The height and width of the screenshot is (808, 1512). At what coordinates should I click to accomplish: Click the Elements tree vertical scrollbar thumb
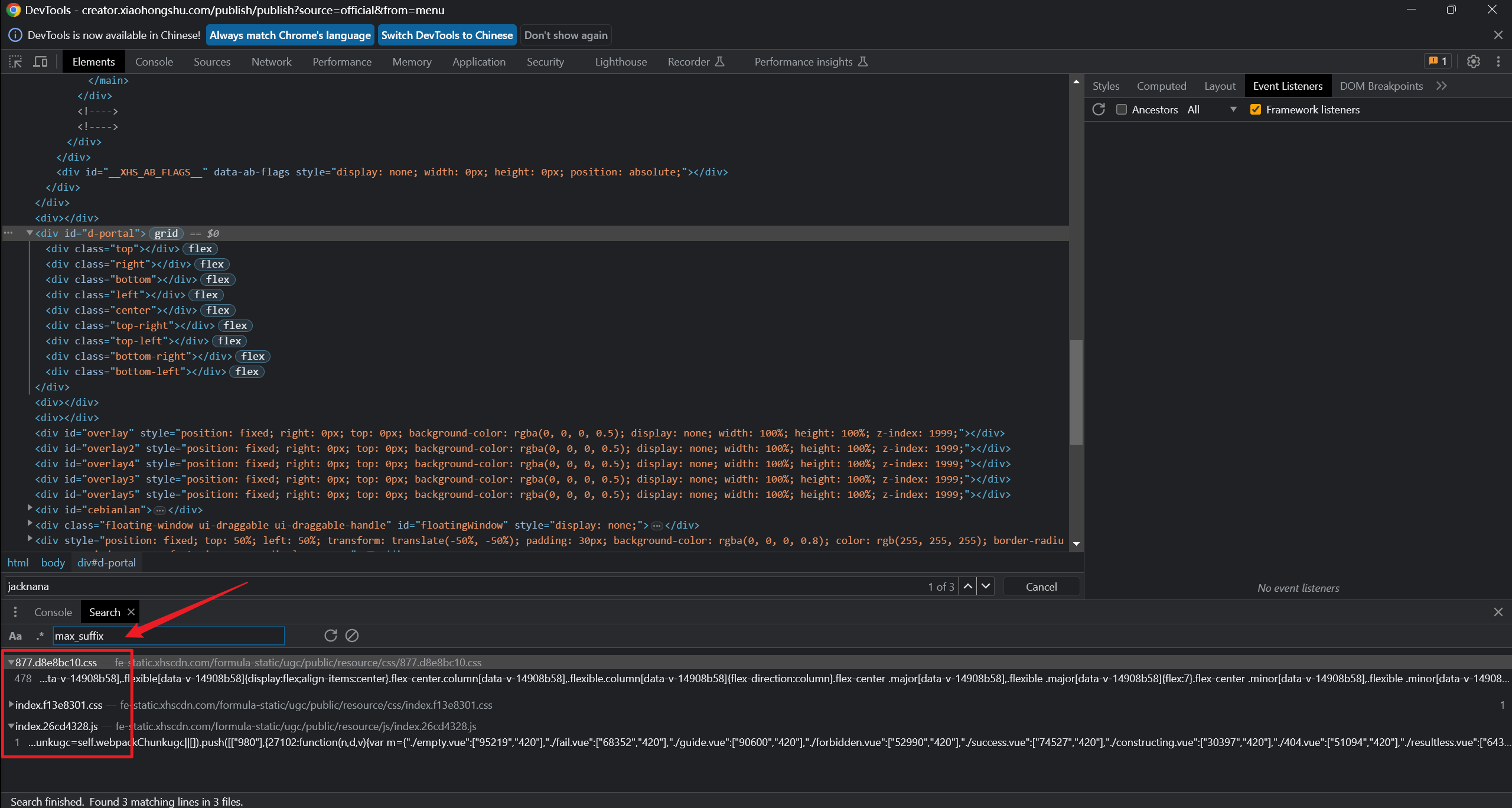tap(1076, 393)
